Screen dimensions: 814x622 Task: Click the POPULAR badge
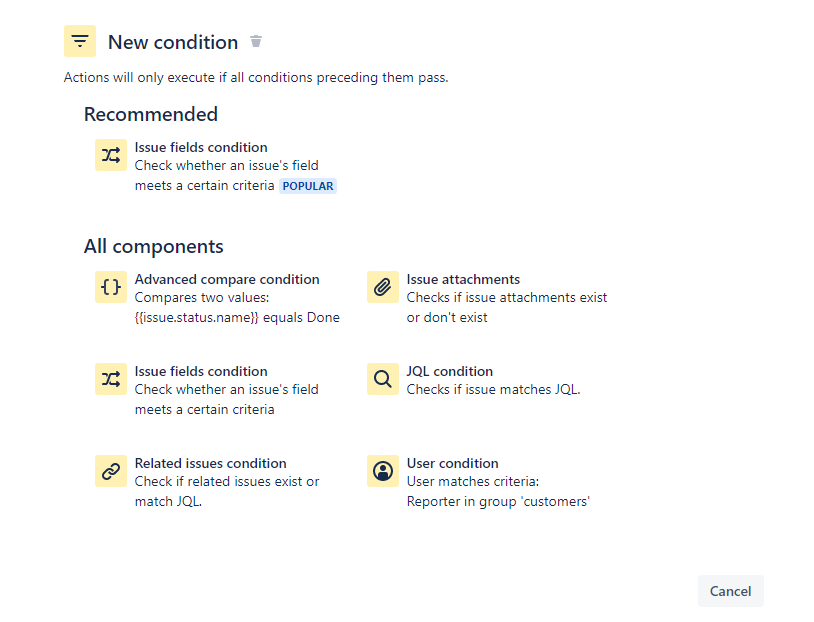(308, 186)
